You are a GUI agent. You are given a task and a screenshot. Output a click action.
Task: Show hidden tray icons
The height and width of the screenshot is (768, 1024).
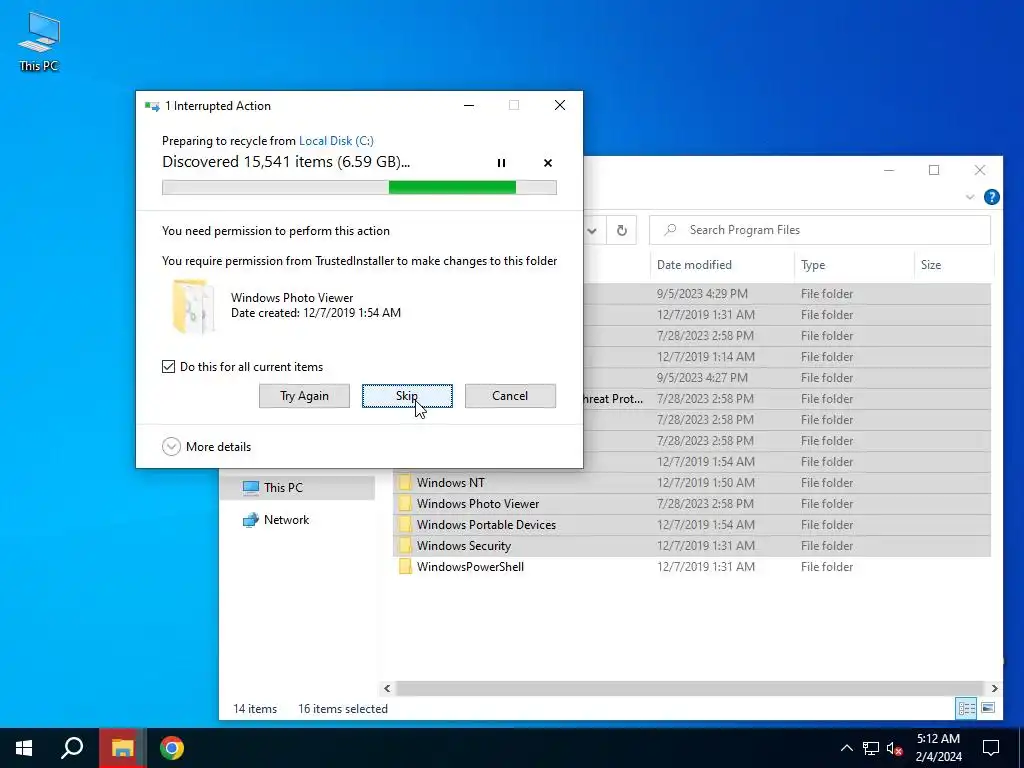pyautogui.click(x=846, y=748)
